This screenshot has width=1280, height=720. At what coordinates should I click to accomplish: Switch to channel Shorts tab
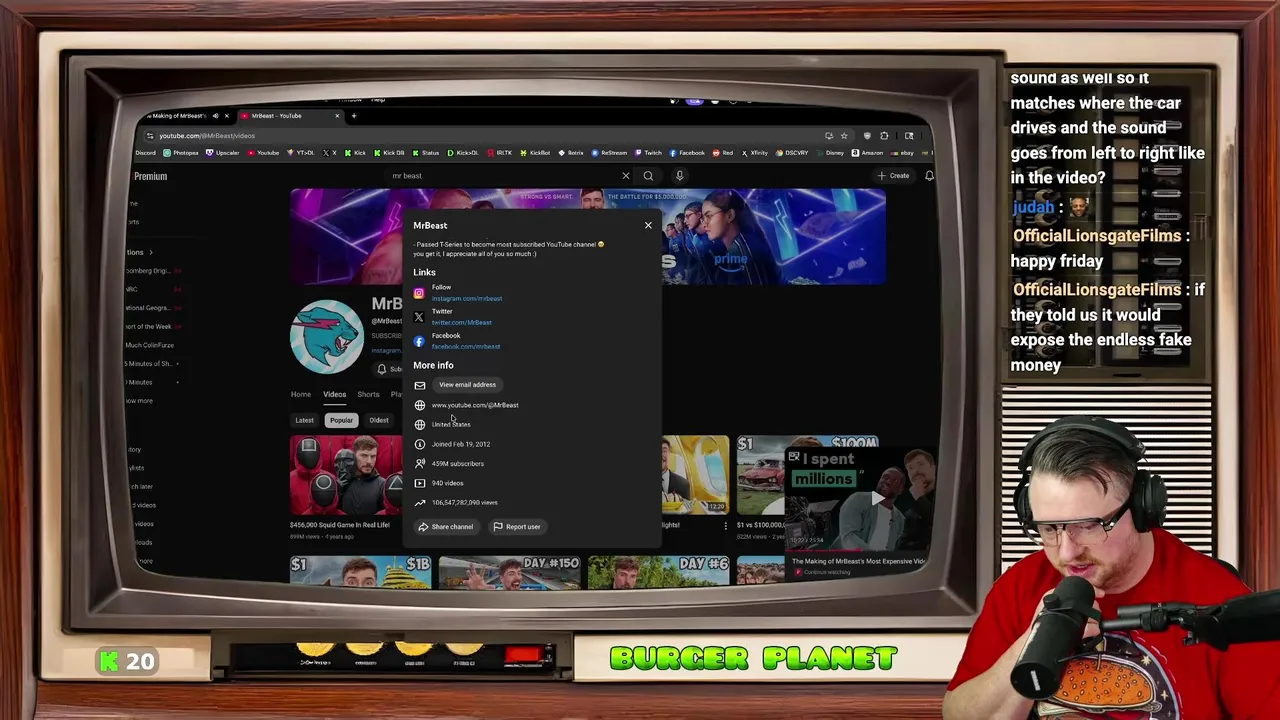(x=368, y=394)
